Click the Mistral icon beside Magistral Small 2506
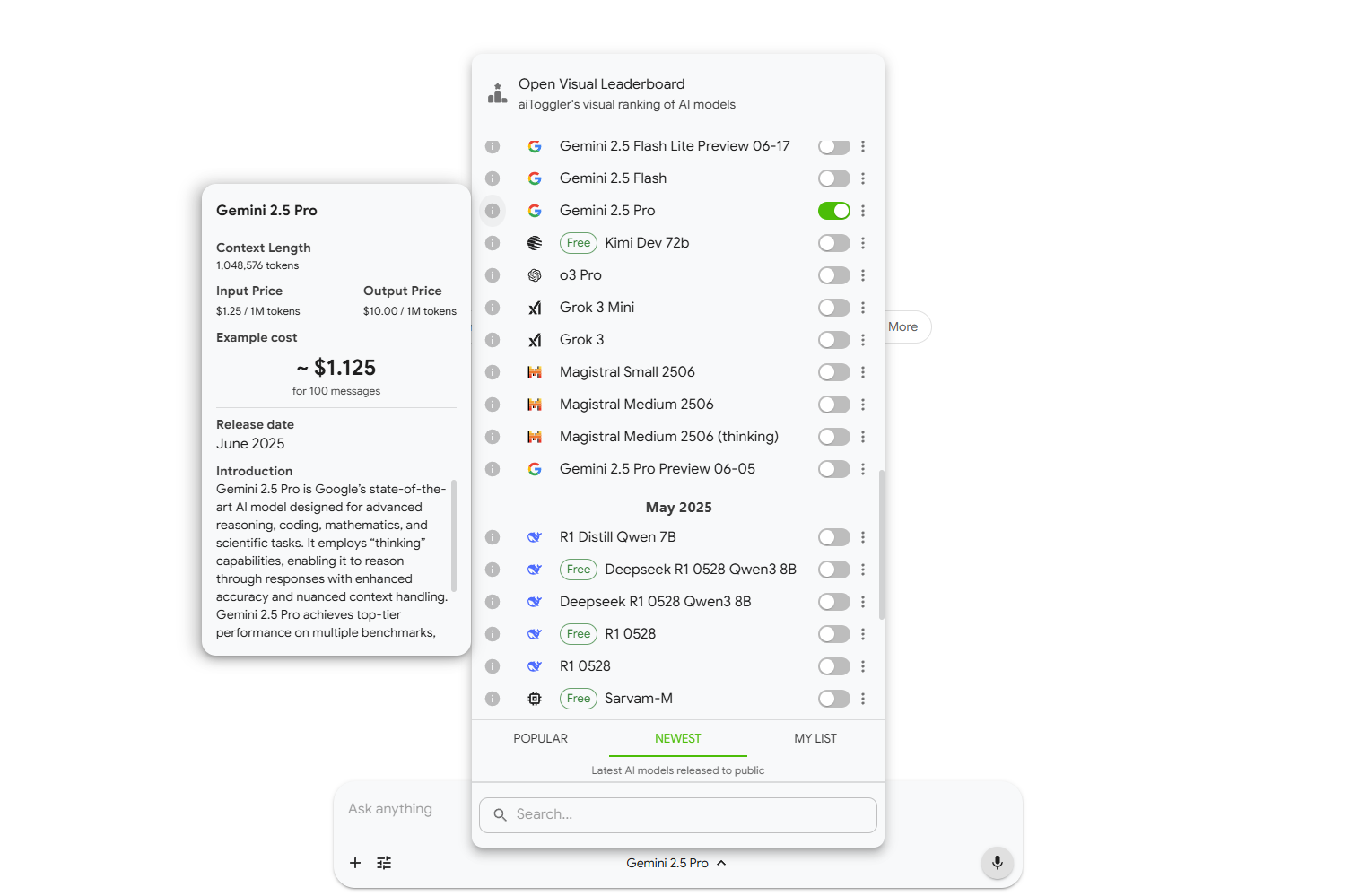This screenshot has width=1351, height=896. point(535,372)
